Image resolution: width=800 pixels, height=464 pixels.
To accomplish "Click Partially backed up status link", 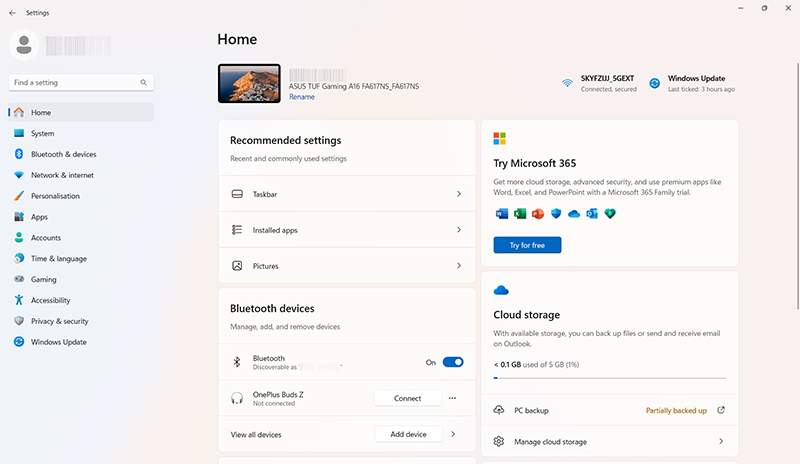I will tap(676, 410).
